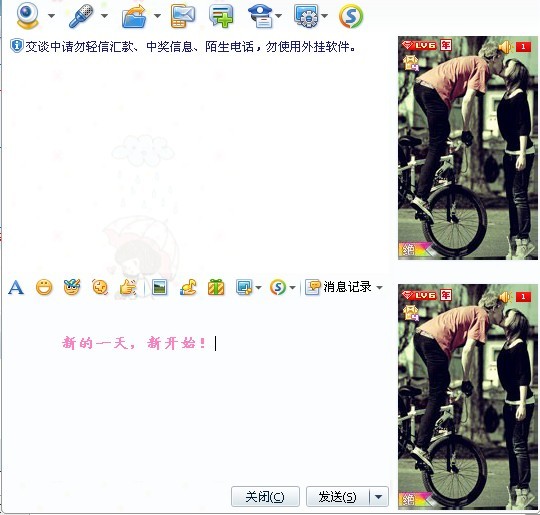
Task: Expand the 消息记录 dropdown arrow
Action: point(380,287)
